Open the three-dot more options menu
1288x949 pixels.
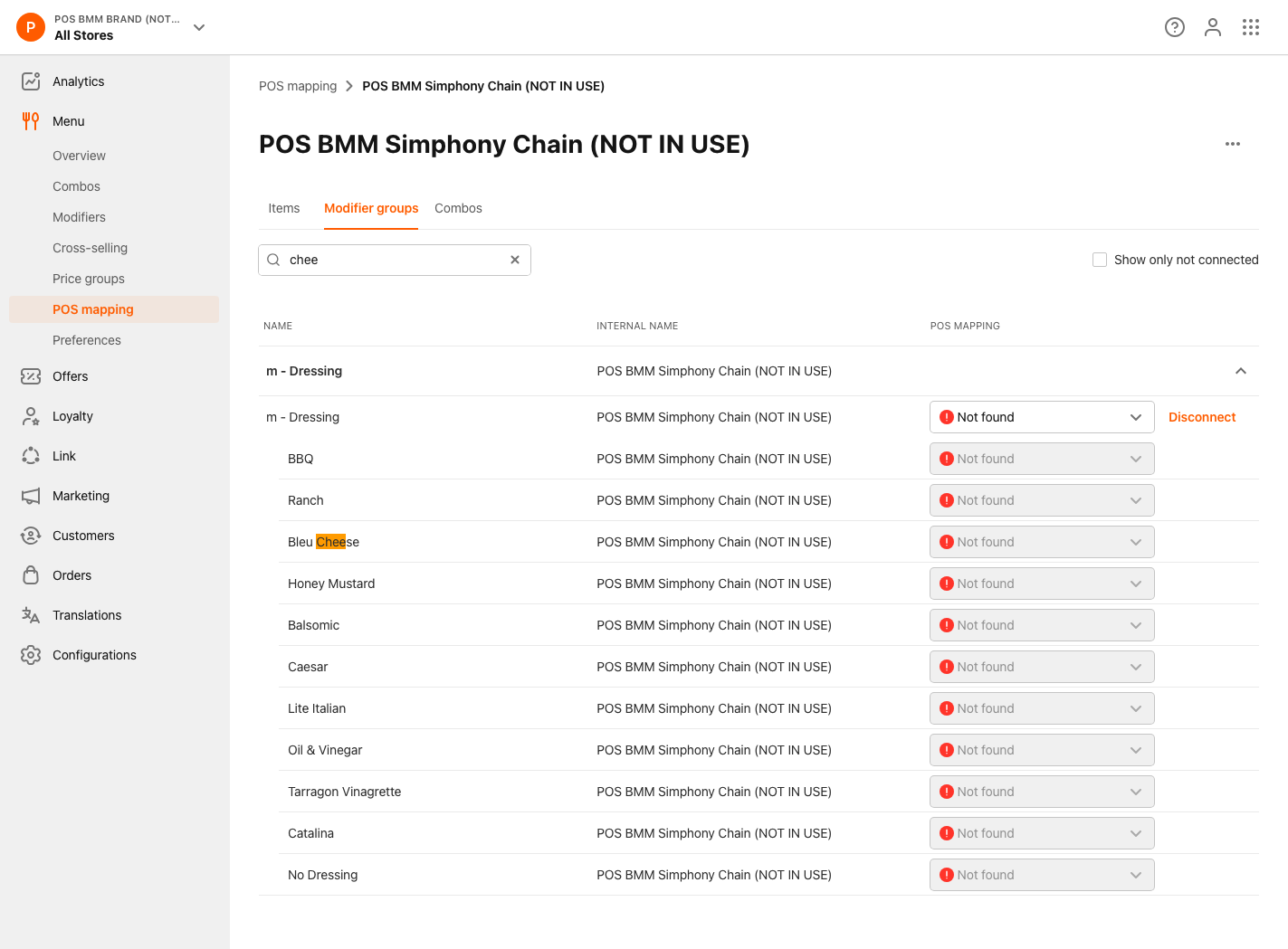(x=1232, y=144)
